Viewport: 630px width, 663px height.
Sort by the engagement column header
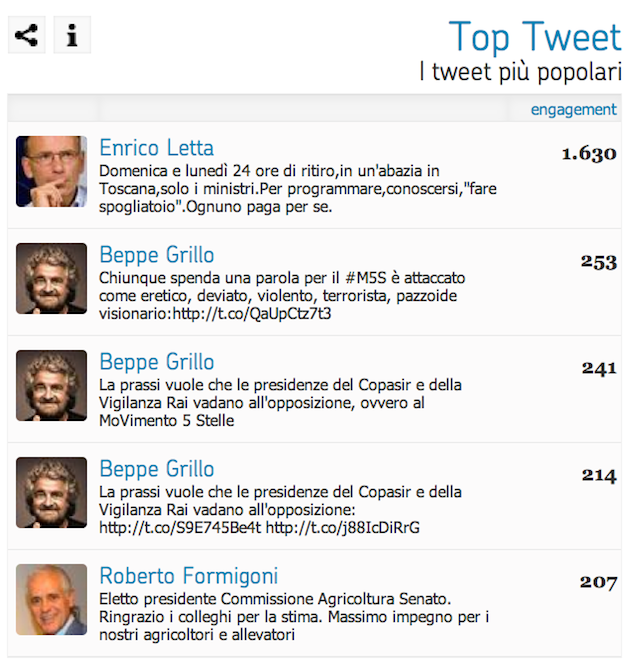pos(574,110)
